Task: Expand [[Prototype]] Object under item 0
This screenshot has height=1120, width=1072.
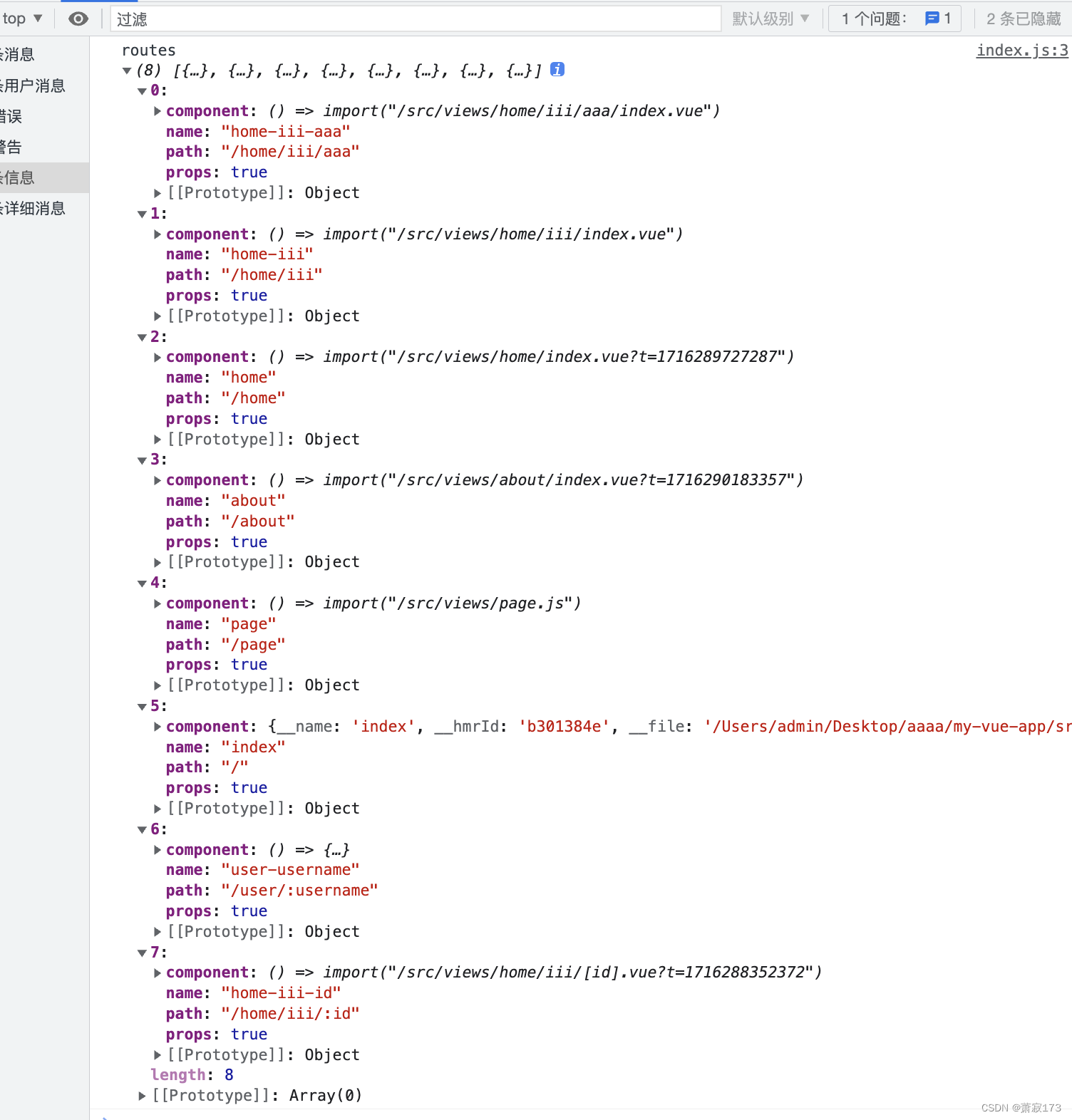Action: click(158, 193)
